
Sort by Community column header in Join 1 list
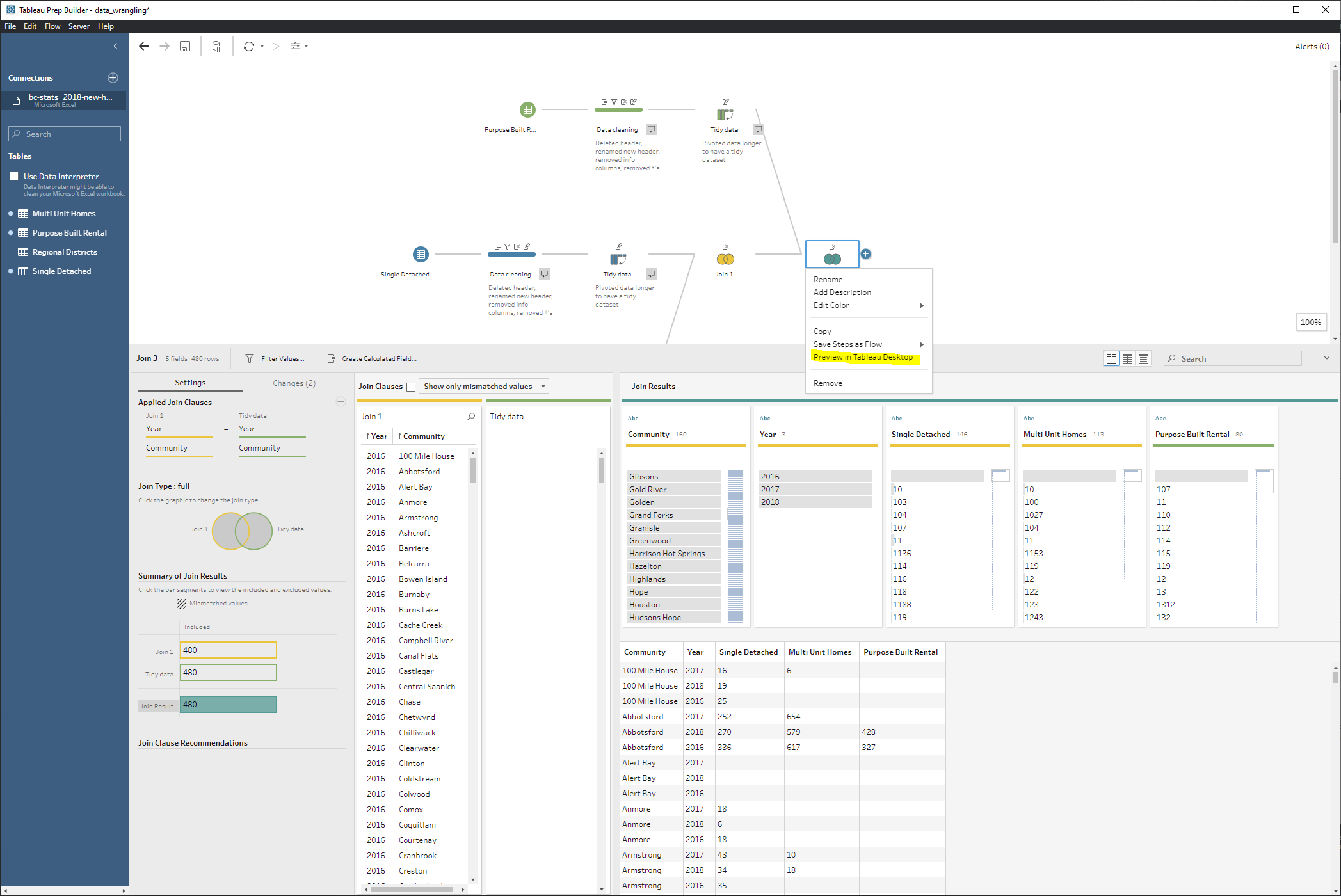(422, 436)
